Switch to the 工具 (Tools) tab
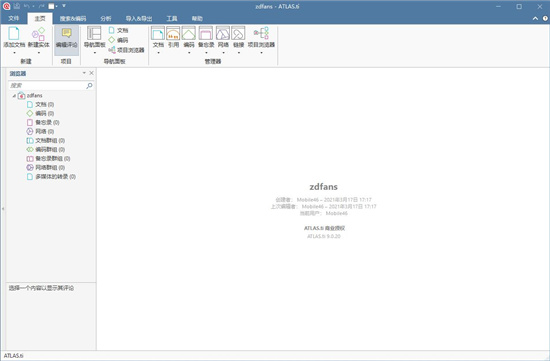550x361 pixels. pos(172,19)
